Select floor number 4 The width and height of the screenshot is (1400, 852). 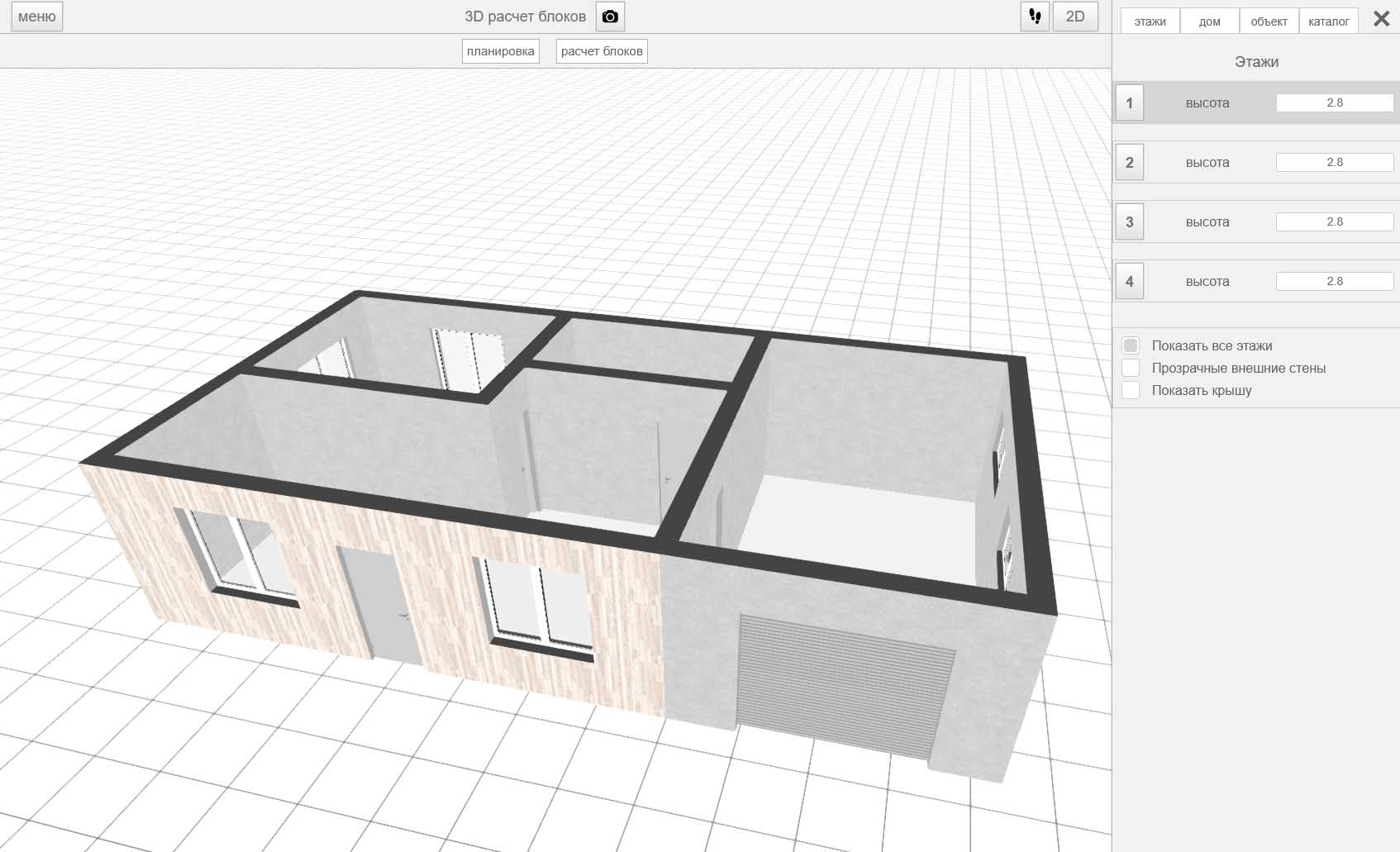[x=1130, y=282]
